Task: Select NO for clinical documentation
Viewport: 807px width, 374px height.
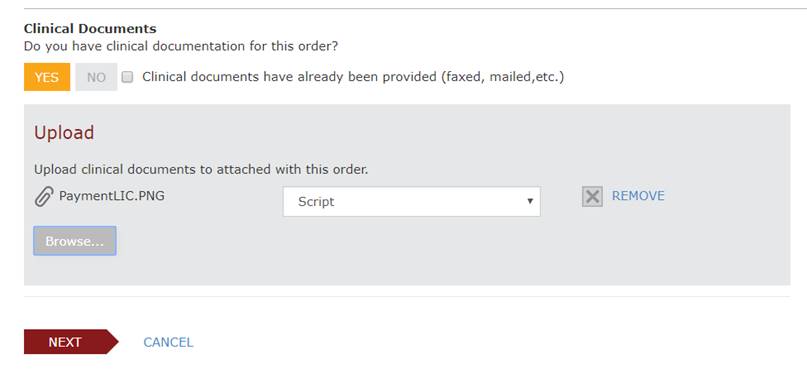Action: [x=96, y=77]
